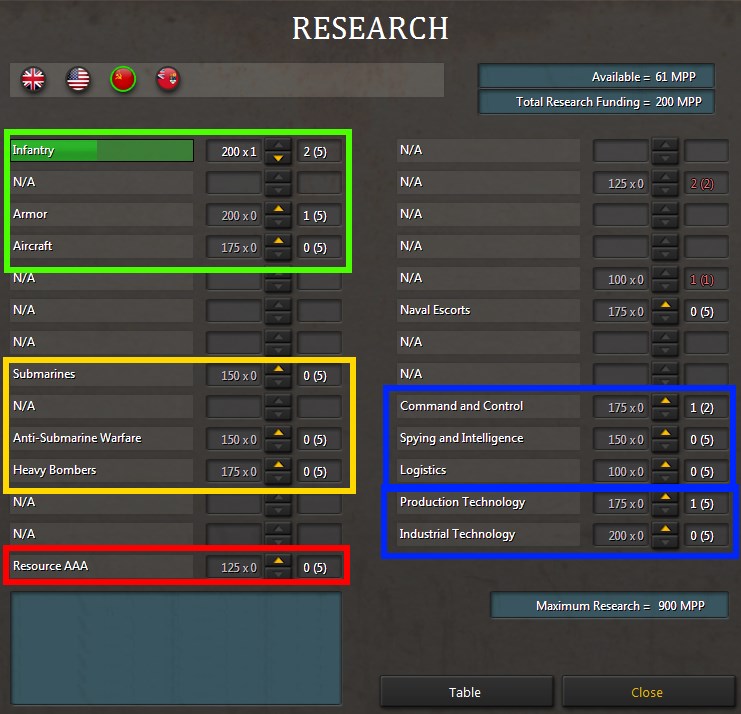Select the United Kingdom flag icon
The height and width of the screenshot is (714, 741).
(33, 79)
